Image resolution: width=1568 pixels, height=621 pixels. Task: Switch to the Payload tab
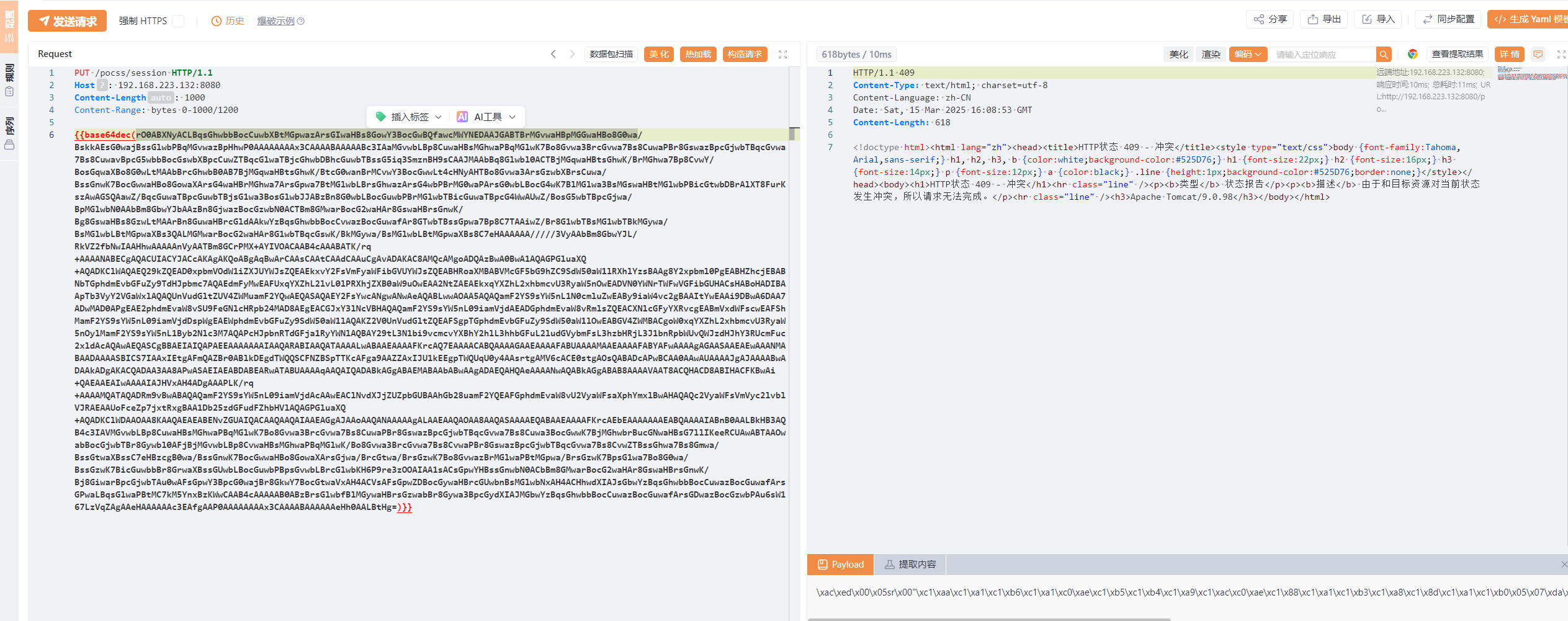click(x=840, y=565)
